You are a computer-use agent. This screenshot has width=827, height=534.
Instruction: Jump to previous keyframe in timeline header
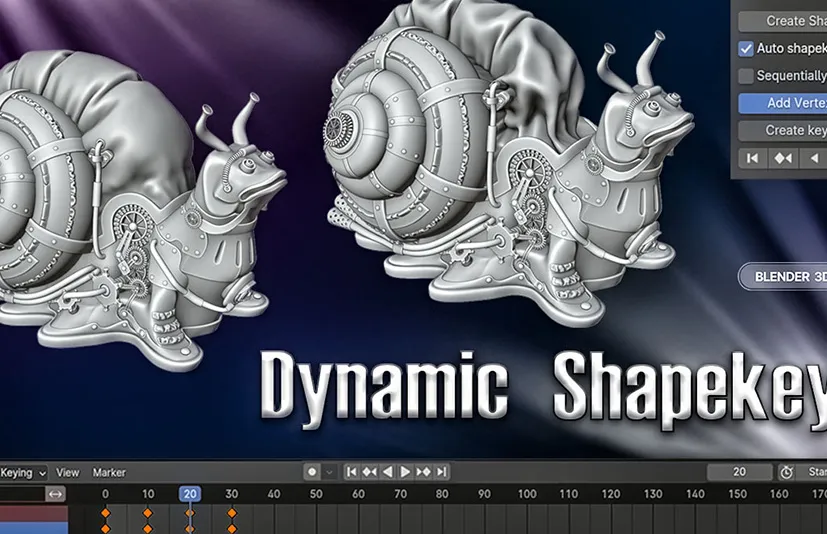coord(369,472)
